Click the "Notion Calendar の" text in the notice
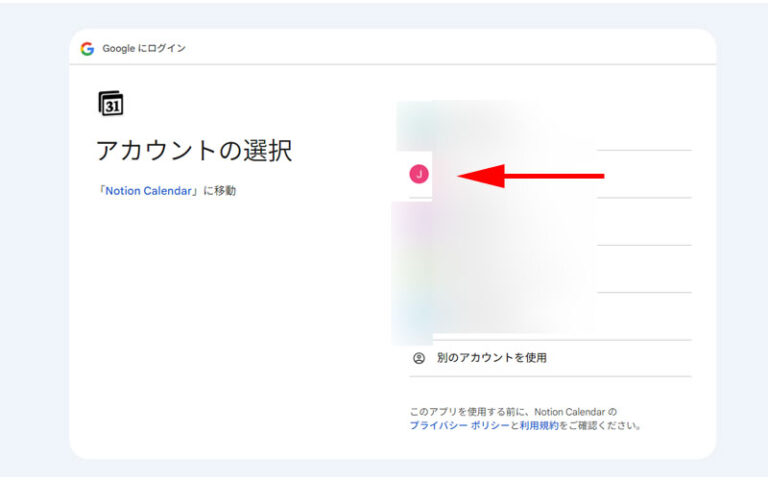Screen dimensions: 768x480 point(574,411)
